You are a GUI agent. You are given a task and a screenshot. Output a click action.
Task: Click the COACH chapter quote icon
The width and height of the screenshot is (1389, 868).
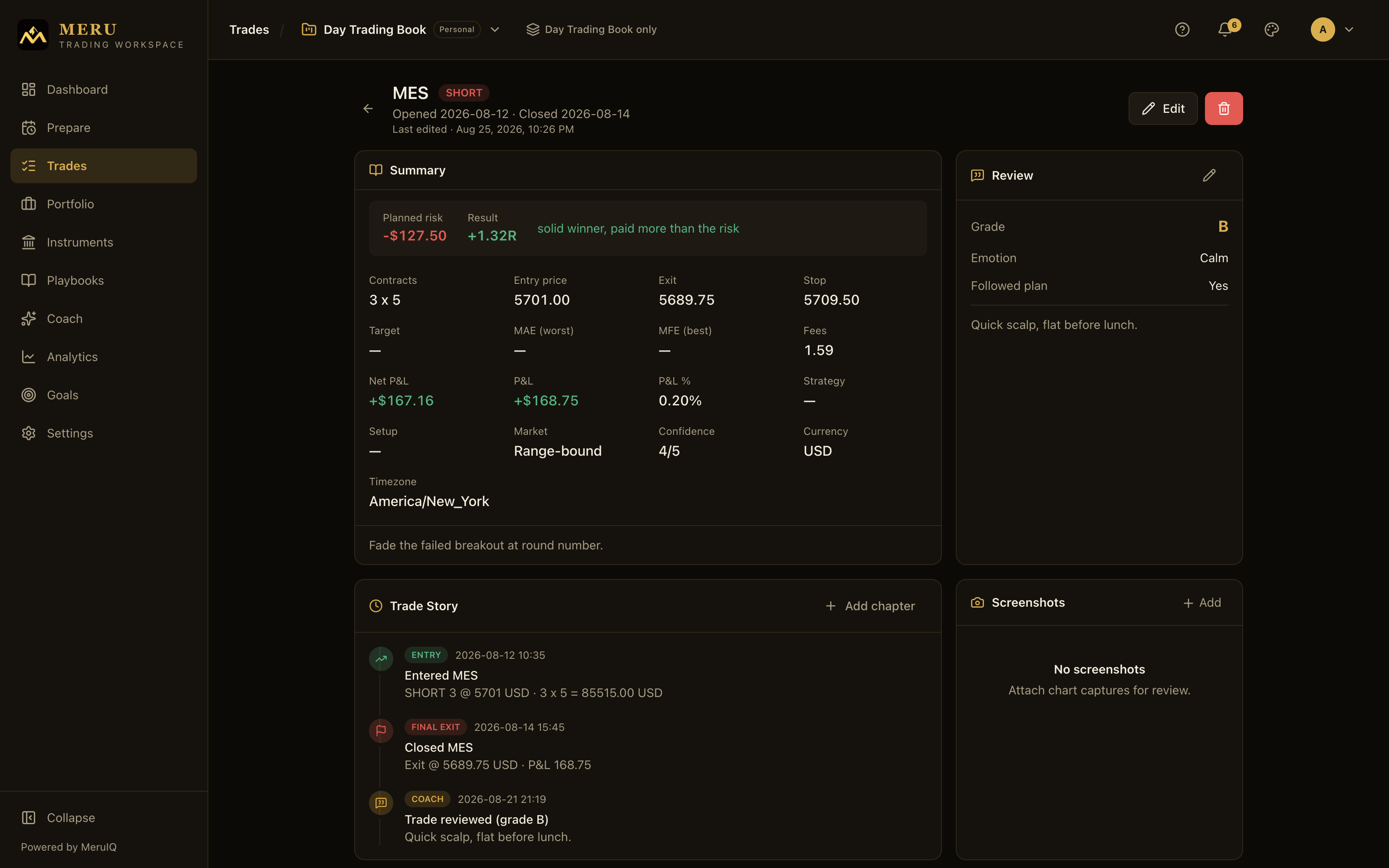click(381, 803)
